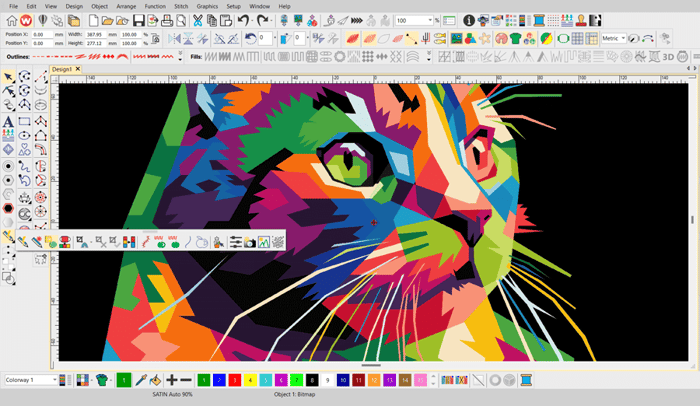Screen dimensions: 700x406
Task: Click the Home icon in the toolbar
Action: click(11, 20)
